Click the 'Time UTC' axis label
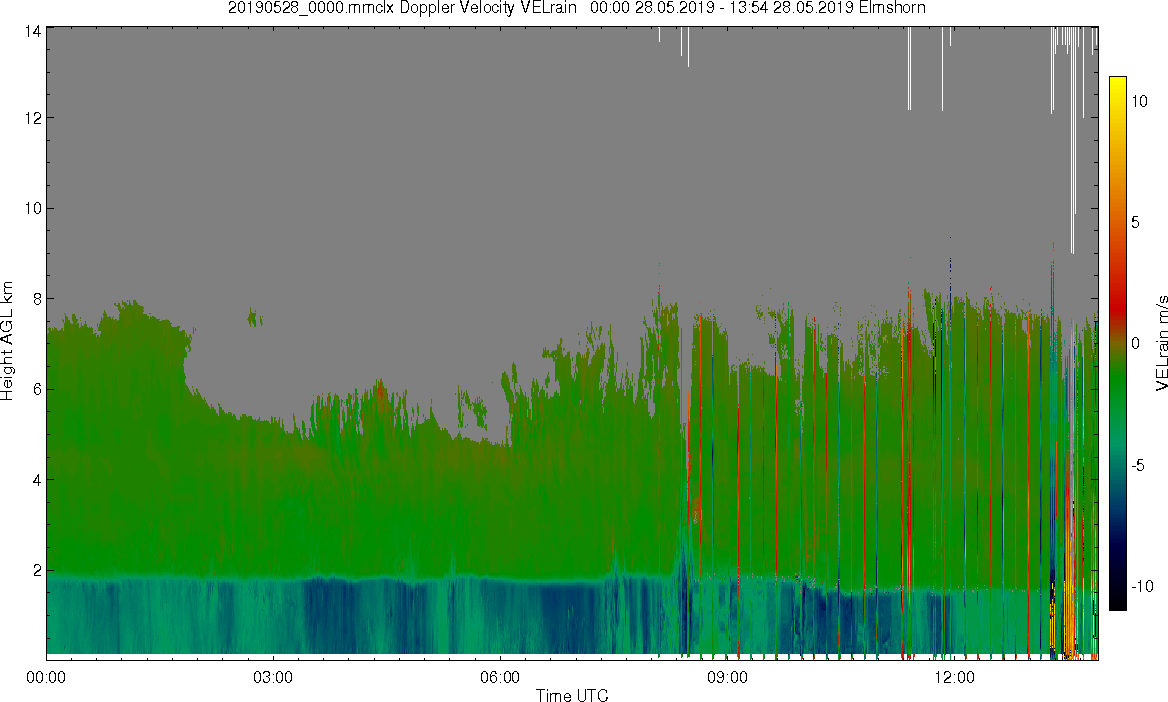This screenshot has width=1168, height=702. tap(572, 695)
